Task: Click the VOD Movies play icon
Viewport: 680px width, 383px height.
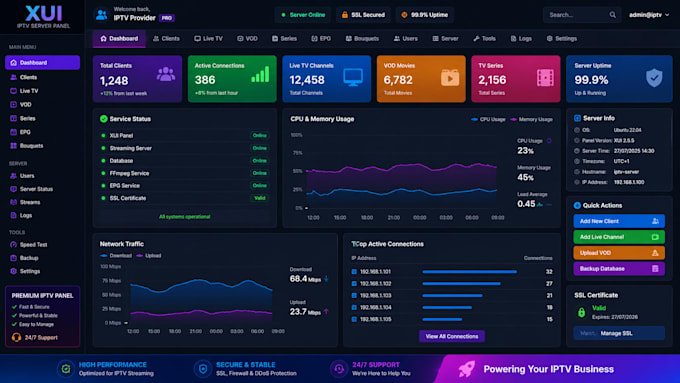Action: pos(450,78)
